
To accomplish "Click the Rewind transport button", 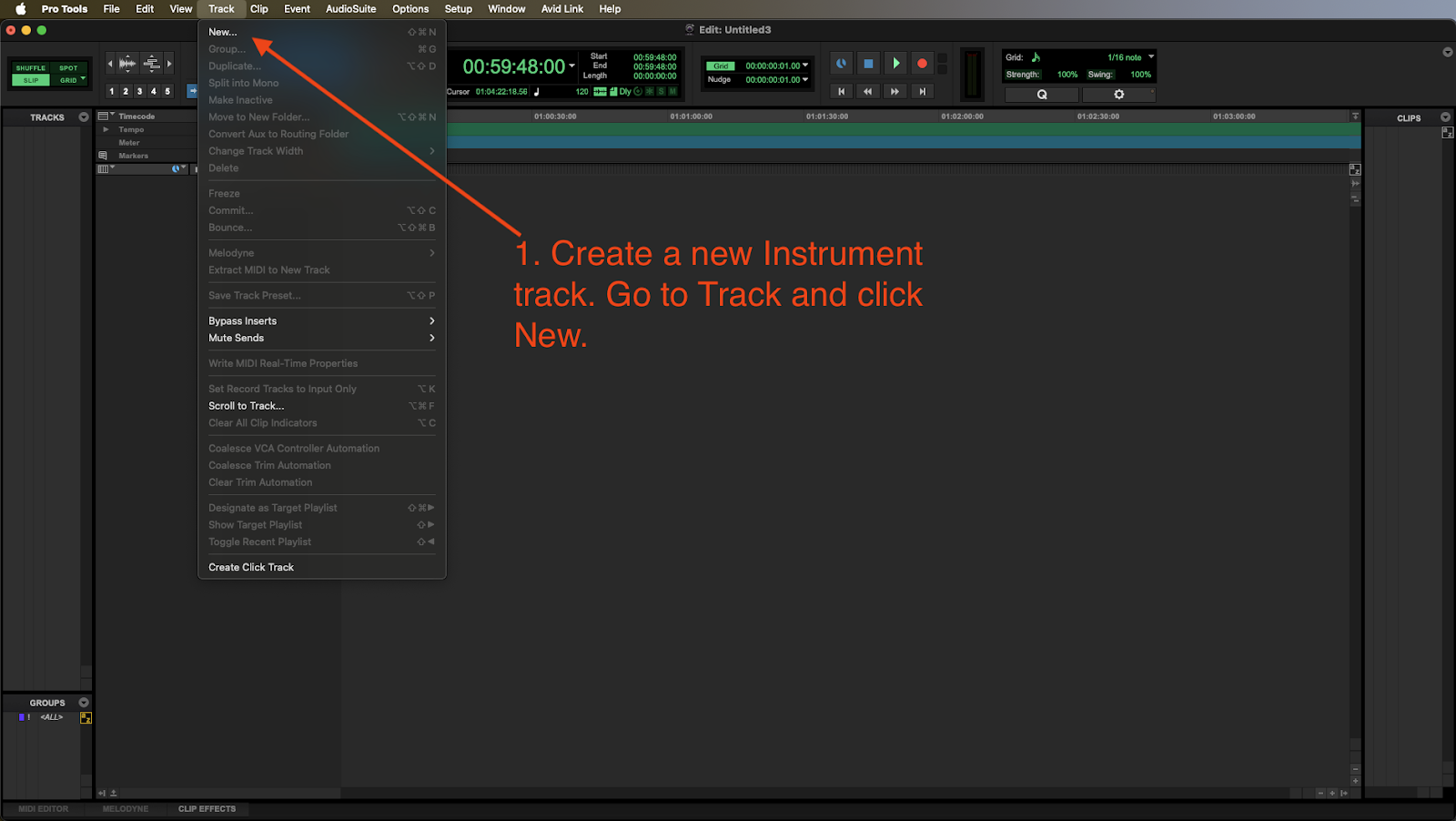I will [x=868, y=91].
